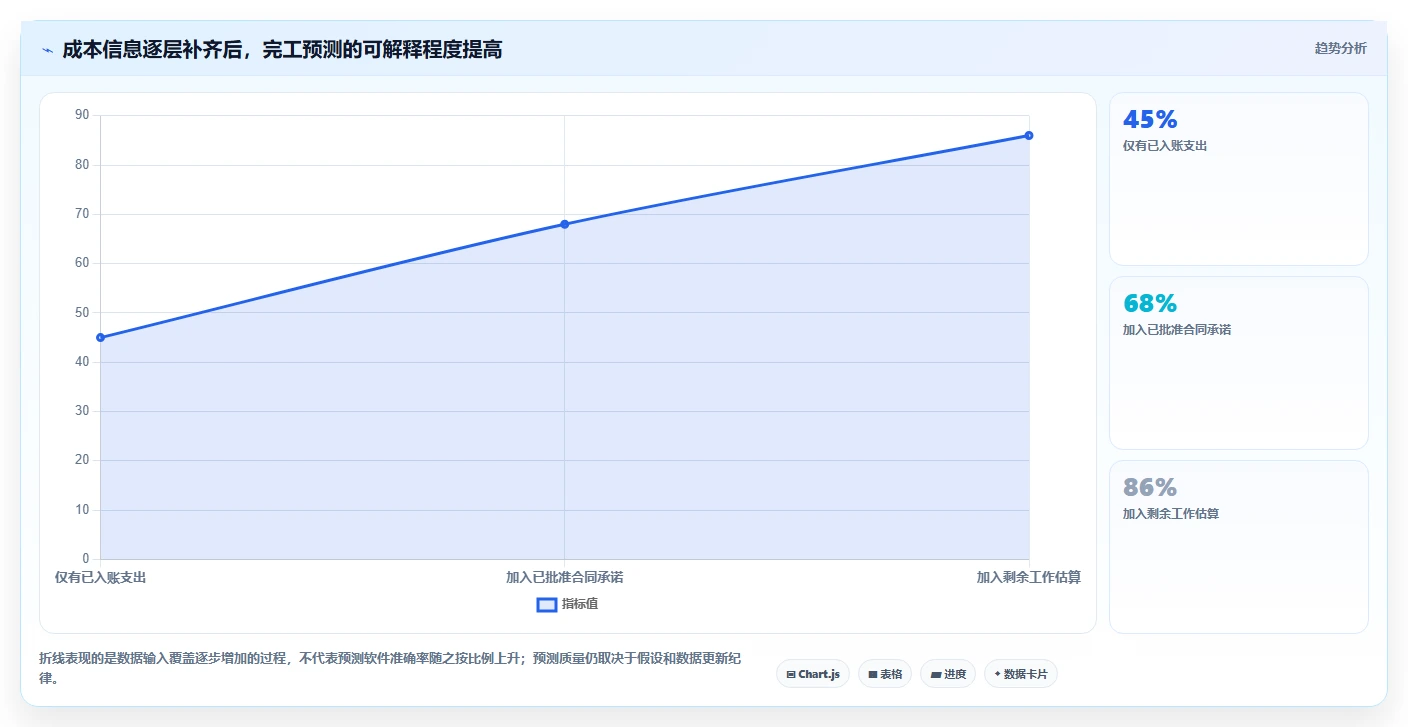Click the y-axis value 0
The height and width of the screenshot is (727, 1408).
(86, 559)
